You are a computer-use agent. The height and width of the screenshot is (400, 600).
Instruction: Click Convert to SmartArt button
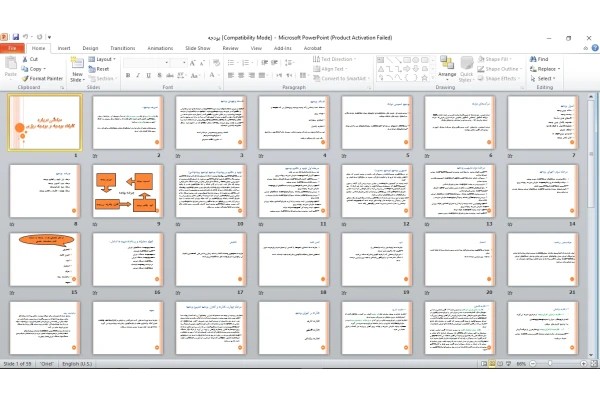coord(341,78)
